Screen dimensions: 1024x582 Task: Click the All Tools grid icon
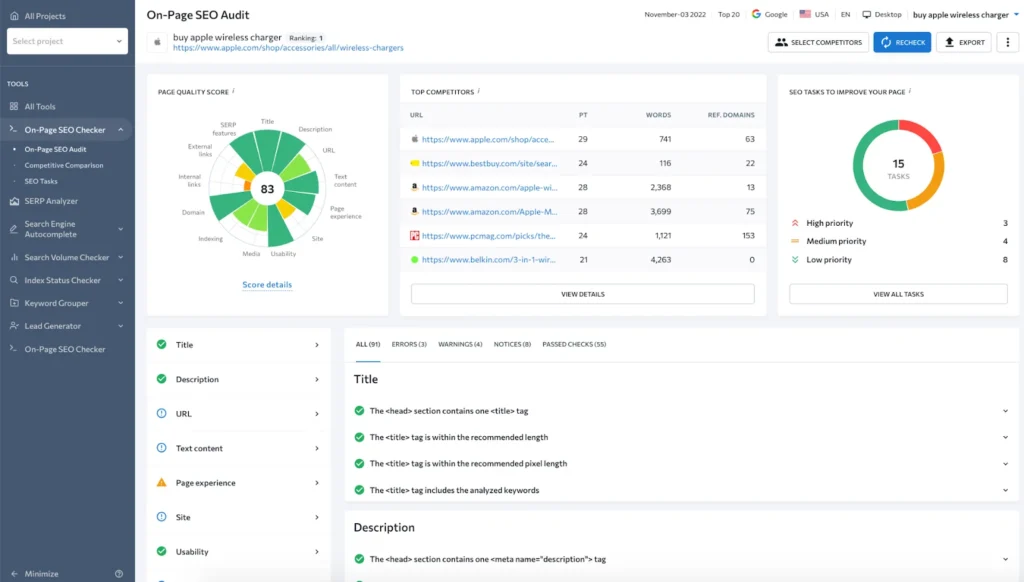[x=14, y=106]
